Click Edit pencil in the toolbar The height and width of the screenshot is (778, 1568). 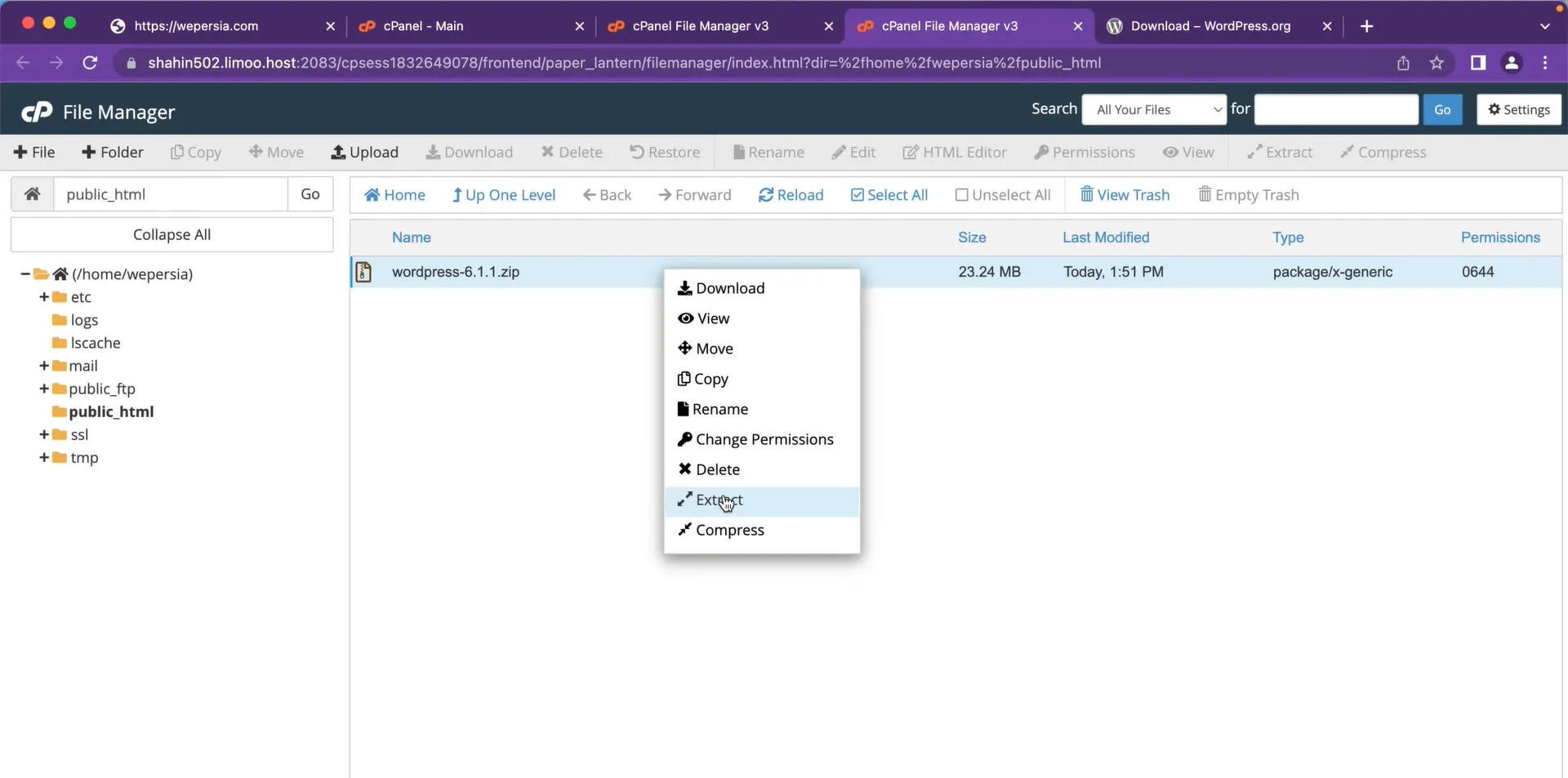(x=853, y=153)
